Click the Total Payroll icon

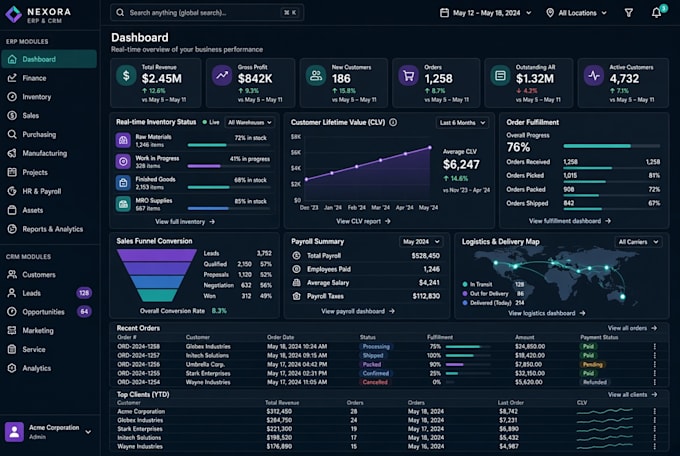point(297,256)
